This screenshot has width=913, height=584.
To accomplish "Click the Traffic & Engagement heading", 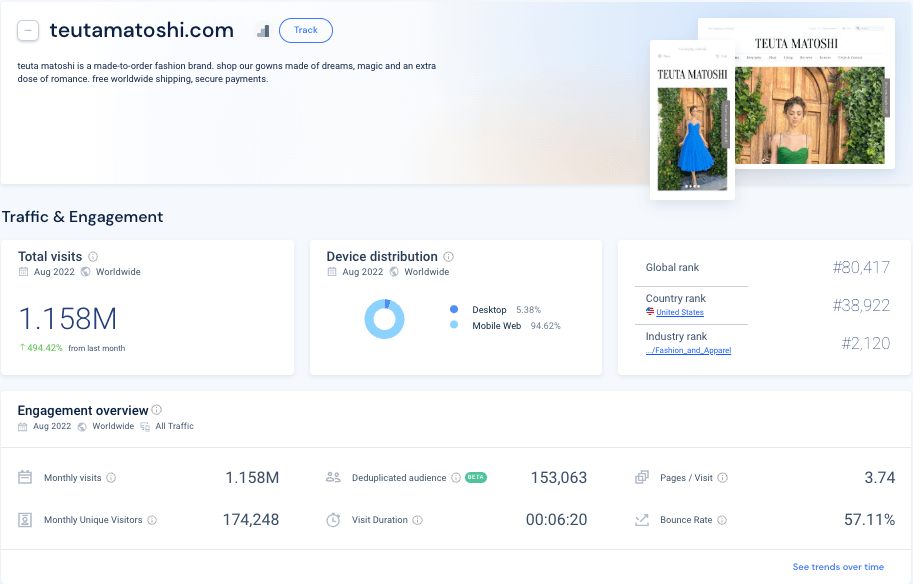I will pos(83,217).
